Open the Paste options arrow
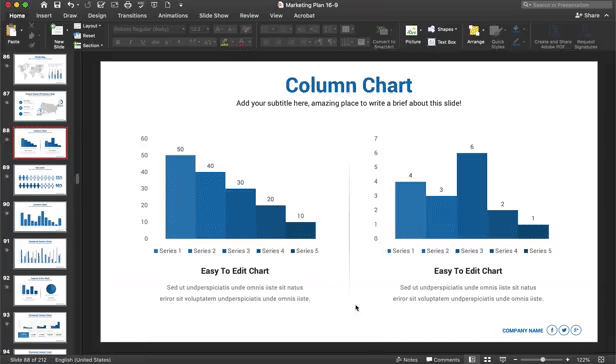This screenshot has width=616, height=364. (x=21, y=30)
